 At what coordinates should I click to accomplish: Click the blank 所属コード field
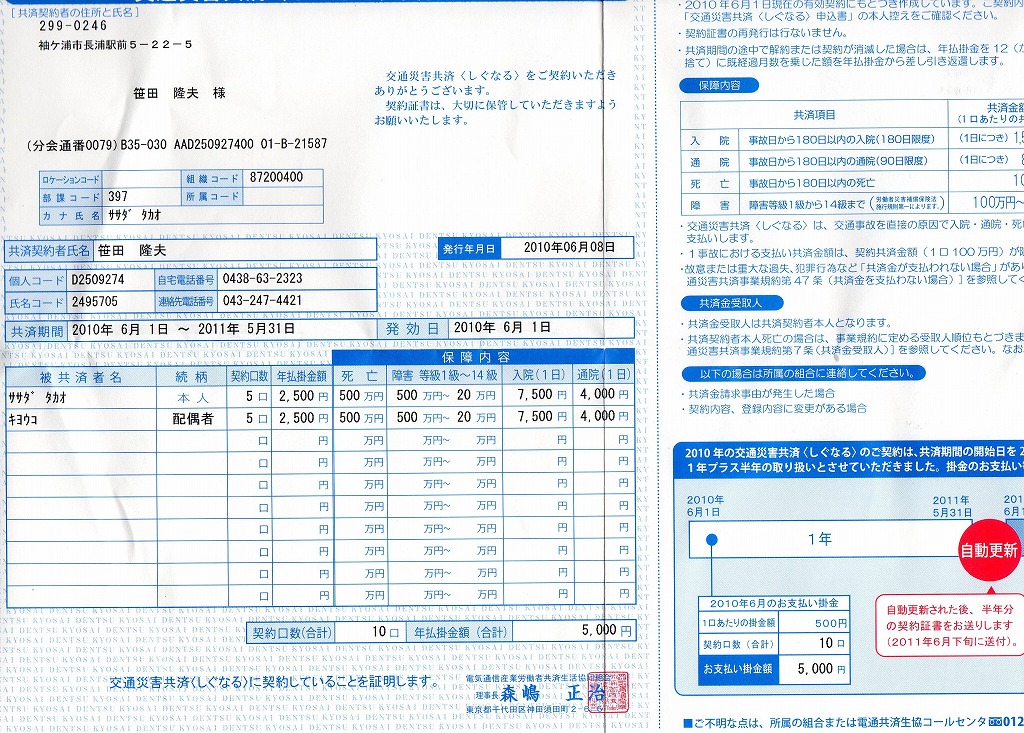283,196
